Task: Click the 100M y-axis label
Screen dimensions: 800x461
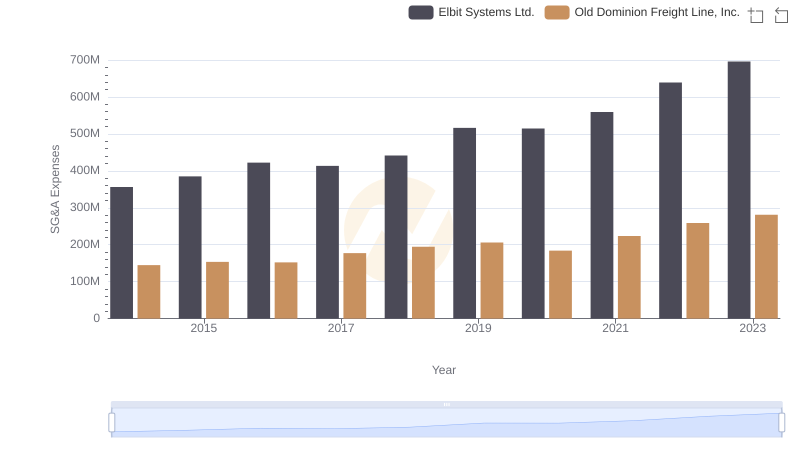Action: tap(85, 281)
